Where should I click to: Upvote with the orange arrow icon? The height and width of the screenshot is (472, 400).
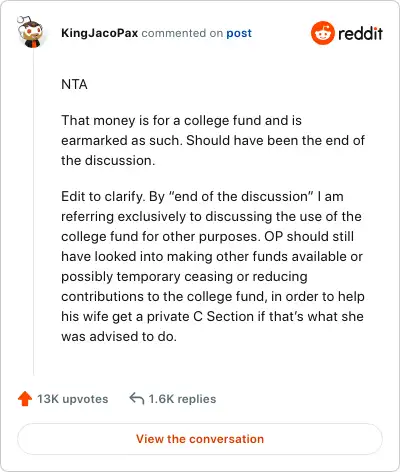point(25,399)
